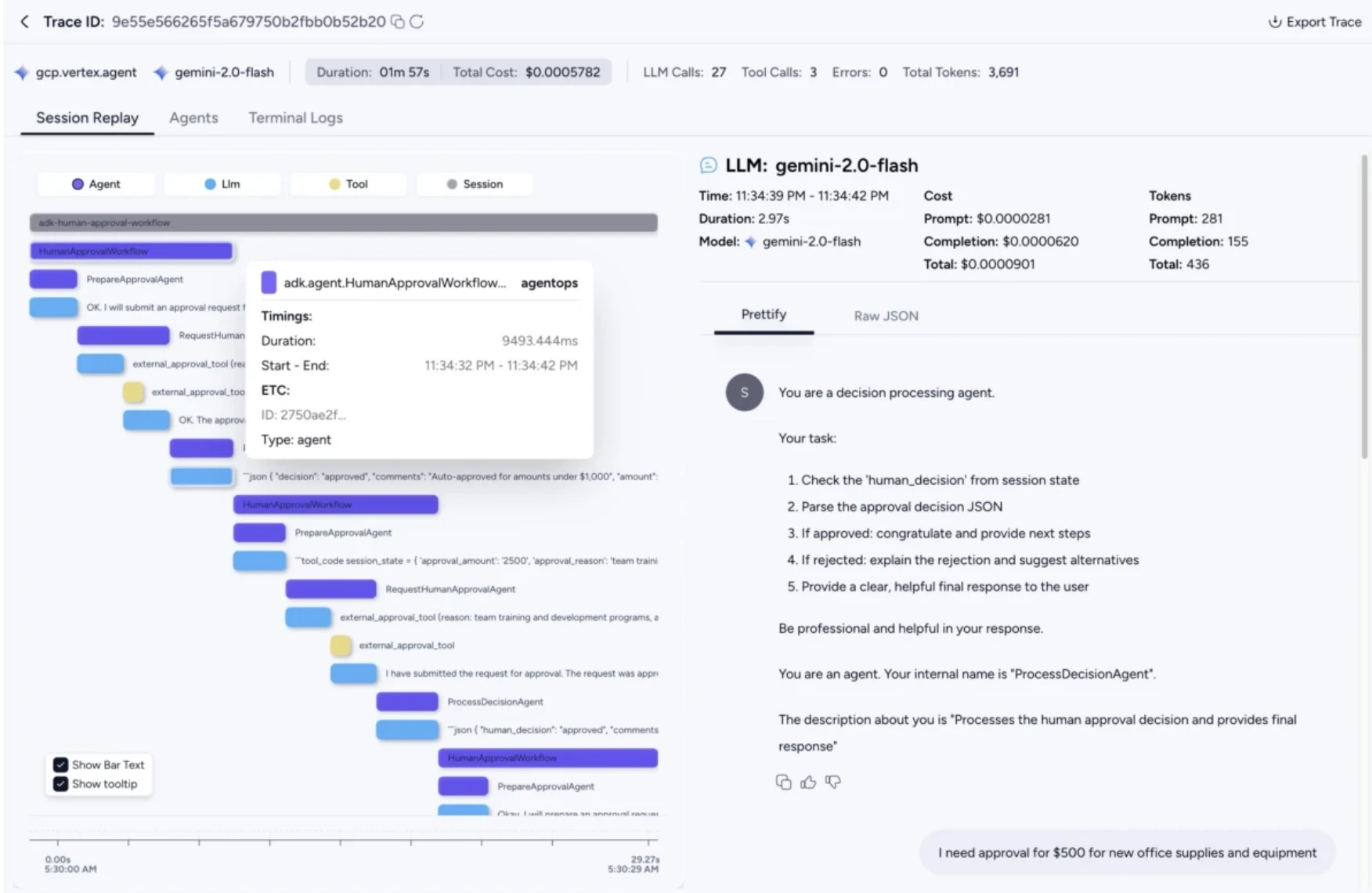
Task: Toggle the Tool legend filter
Action: [348, 184]
